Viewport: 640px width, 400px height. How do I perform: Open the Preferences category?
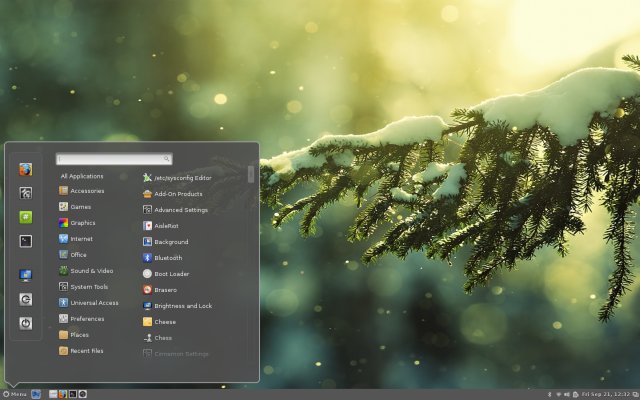coord(82,319)
